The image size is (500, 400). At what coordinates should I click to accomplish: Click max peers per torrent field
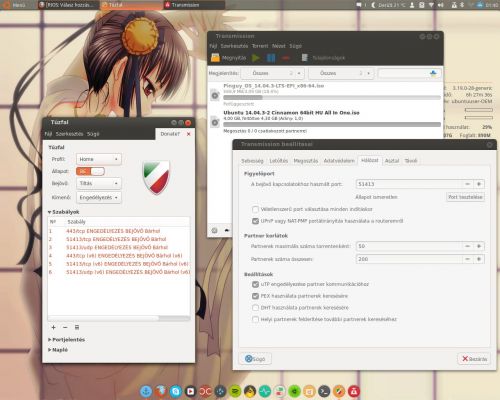[409, 246]
